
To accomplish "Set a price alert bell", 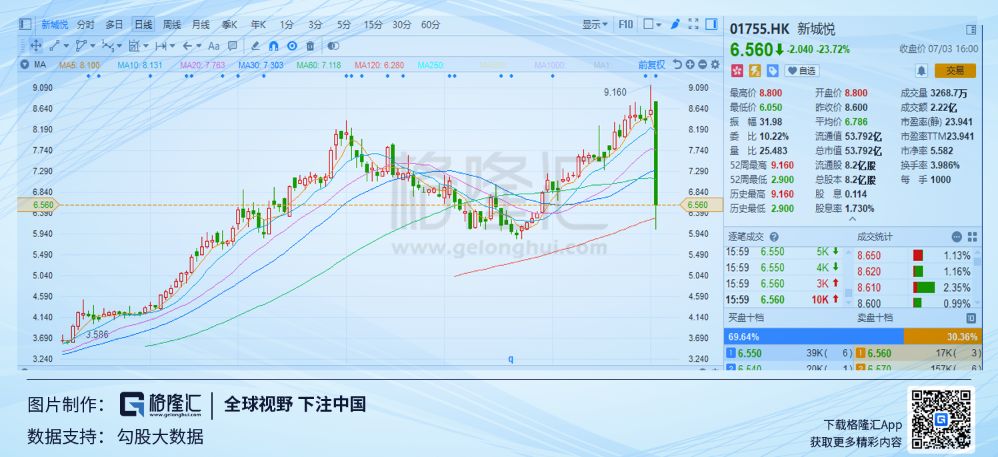I will click(x=922, y=71).
